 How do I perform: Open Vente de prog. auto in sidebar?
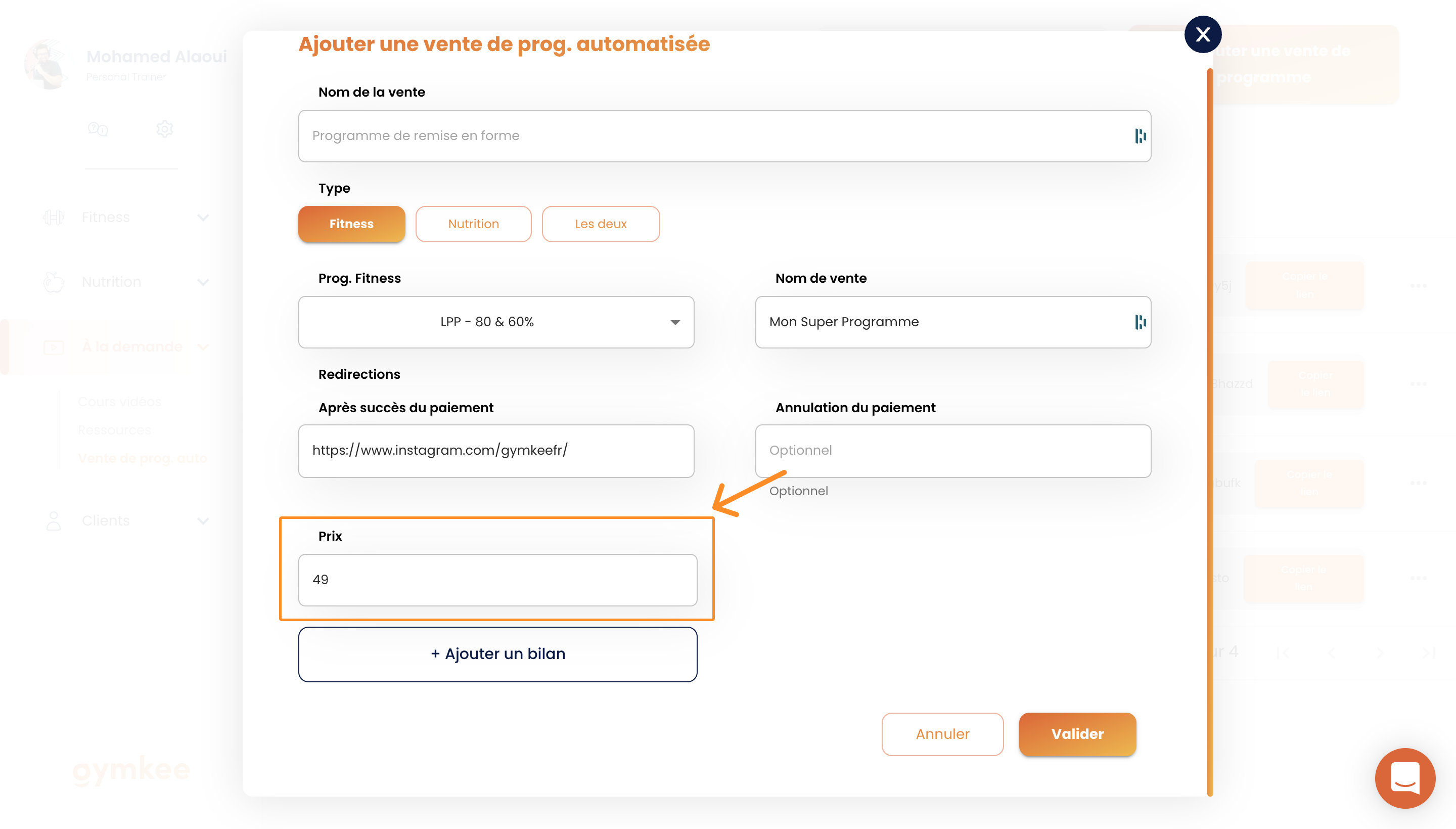[x=143, y=458]
